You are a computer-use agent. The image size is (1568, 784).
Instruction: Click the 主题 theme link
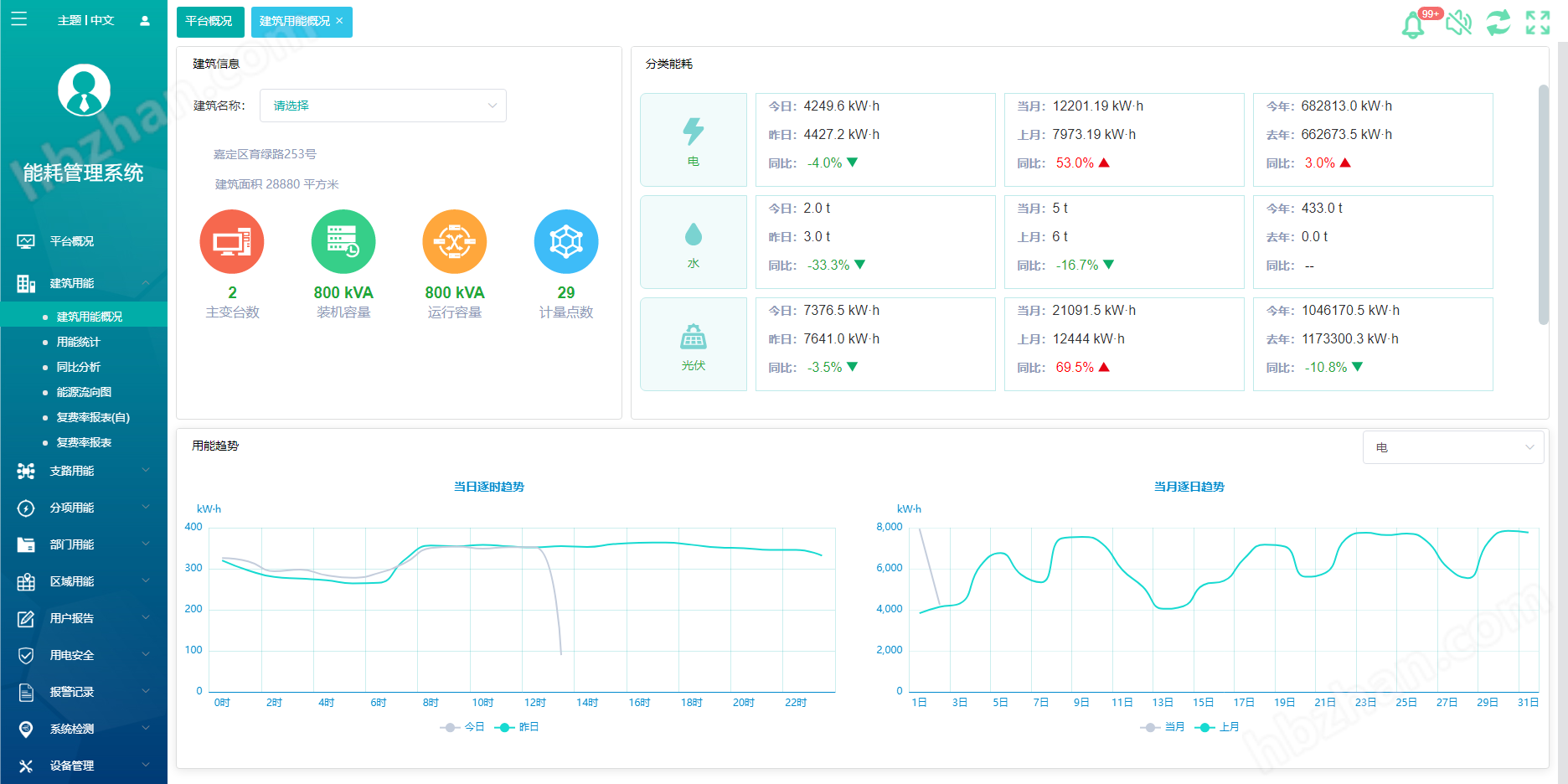[69, 20]
